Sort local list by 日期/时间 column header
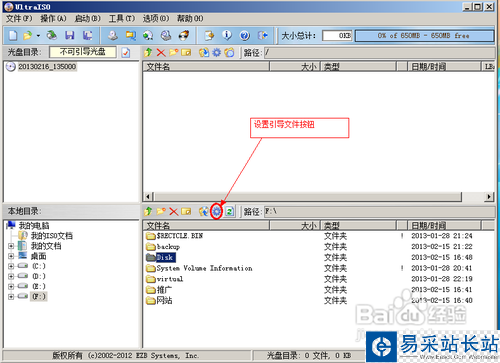 (444, 226)
